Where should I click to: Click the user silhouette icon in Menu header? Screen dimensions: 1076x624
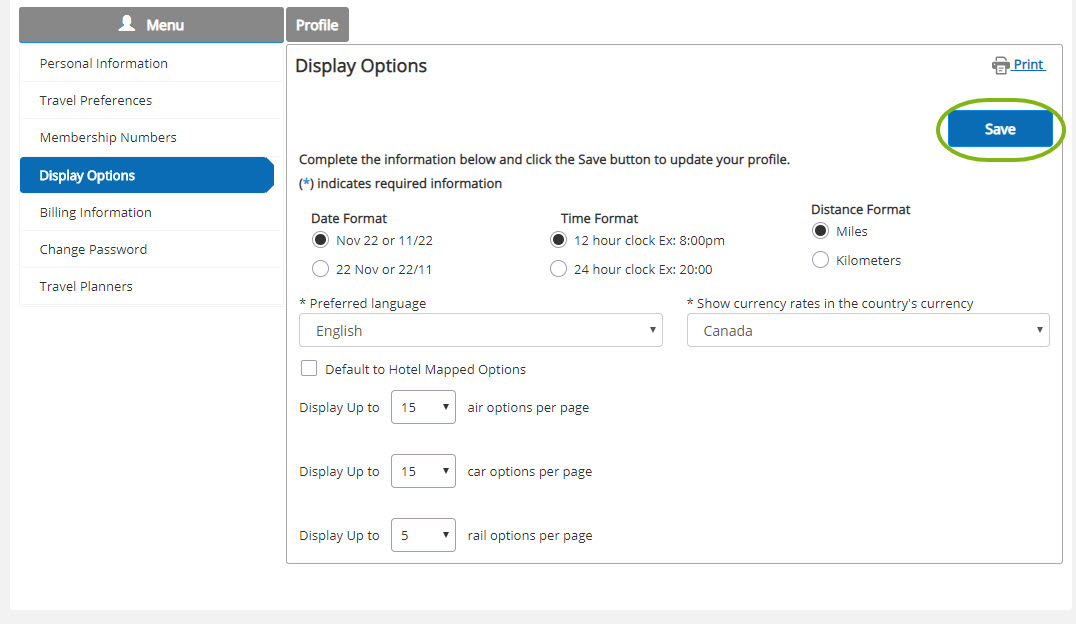[x=127, y=23]
